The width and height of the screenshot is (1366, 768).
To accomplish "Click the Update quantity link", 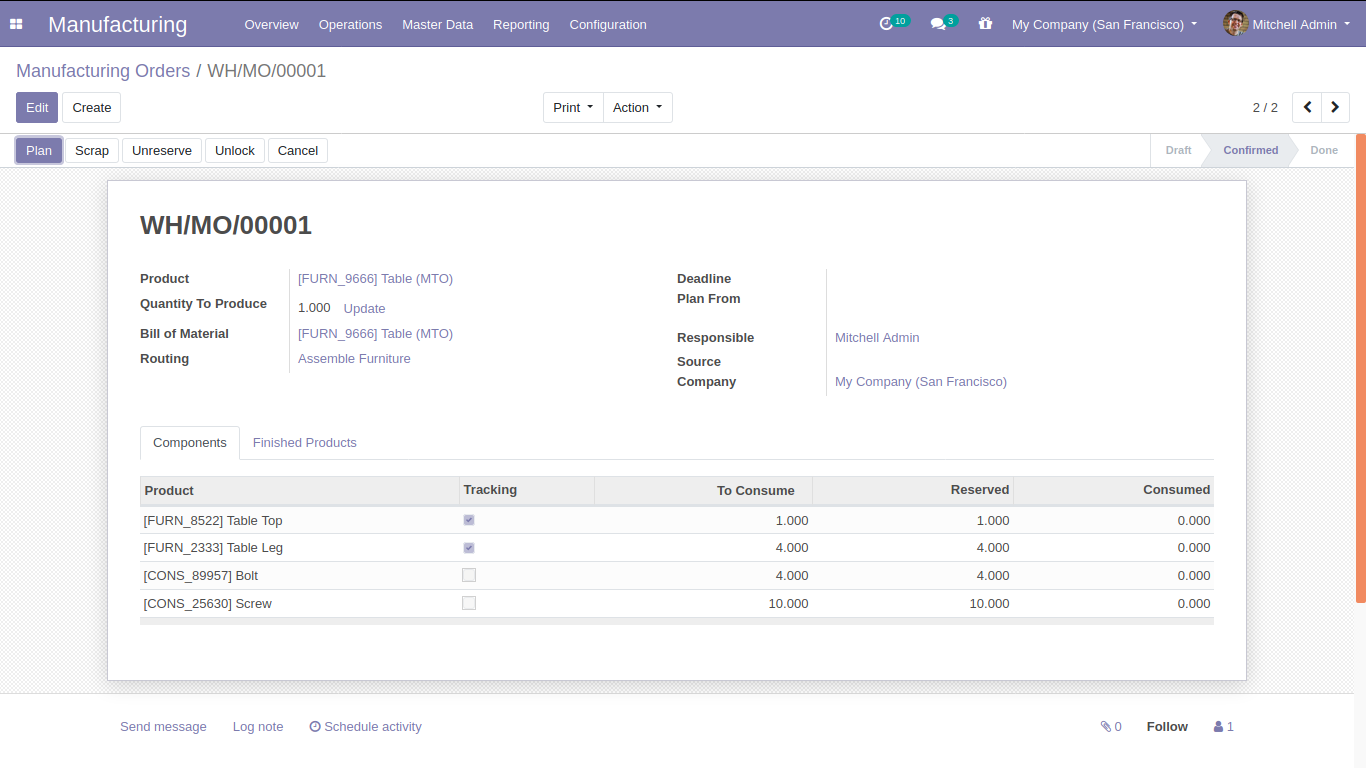I will coord(364,309).
